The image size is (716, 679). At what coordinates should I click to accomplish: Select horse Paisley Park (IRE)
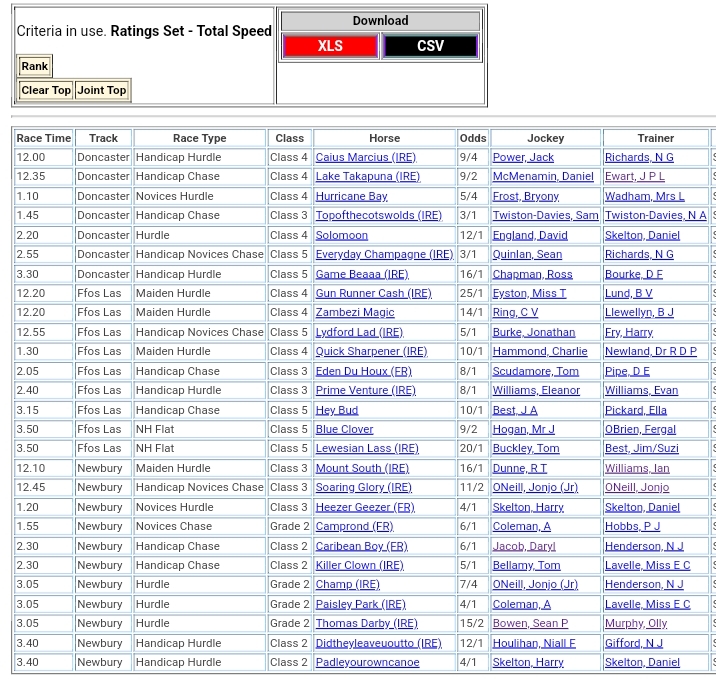(360, 604)
